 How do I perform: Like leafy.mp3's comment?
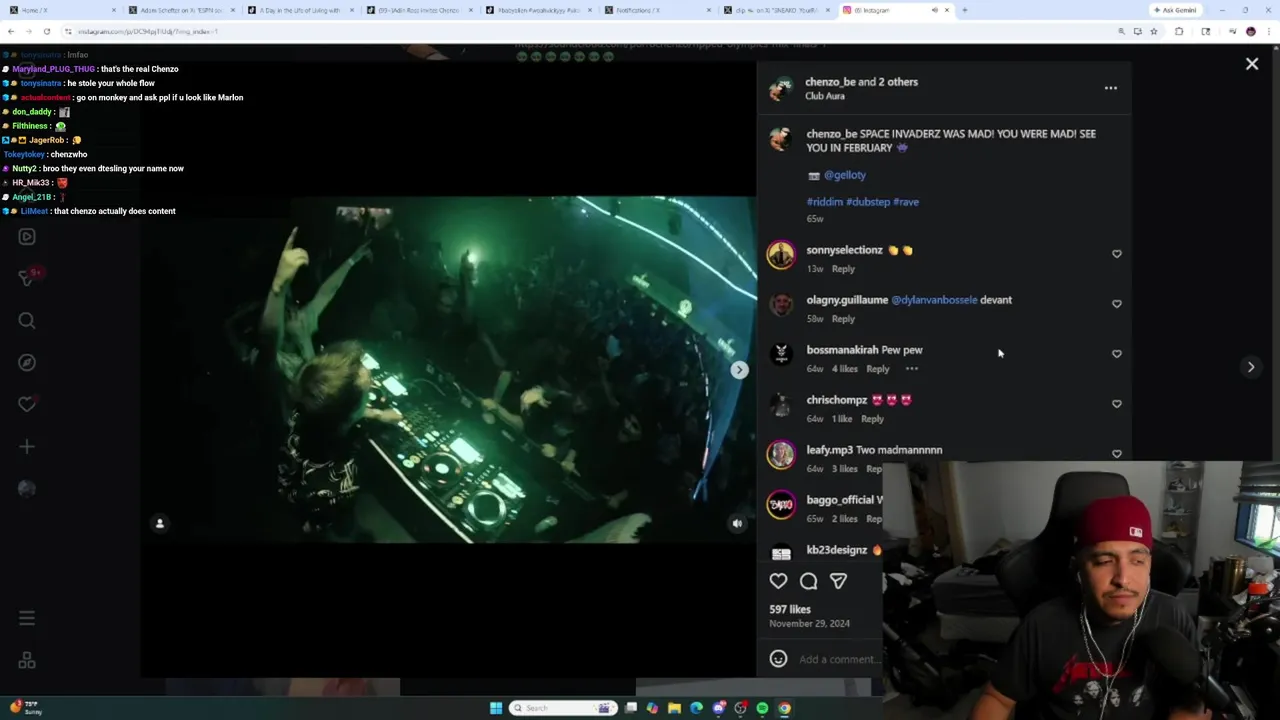1116,453
